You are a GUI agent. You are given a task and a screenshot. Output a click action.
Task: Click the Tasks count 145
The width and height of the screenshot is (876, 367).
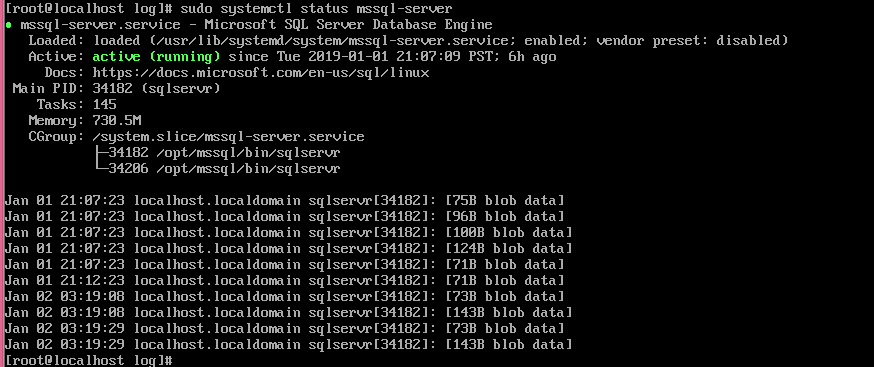[x=104, y=104]
